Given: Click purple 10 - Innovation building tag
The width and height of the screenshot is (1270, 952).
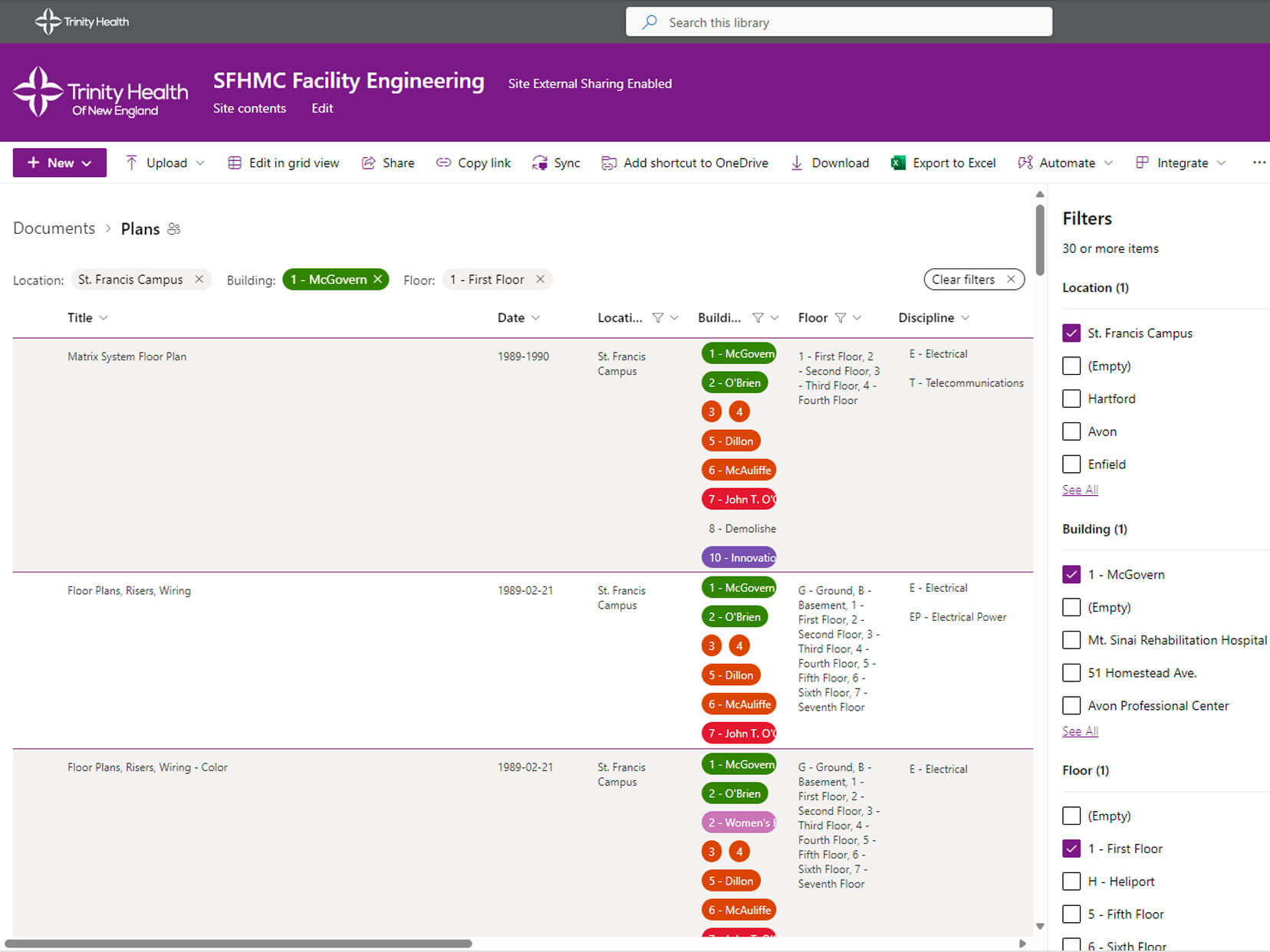Looking at the screenshot, I should click(x=739, y=557).
